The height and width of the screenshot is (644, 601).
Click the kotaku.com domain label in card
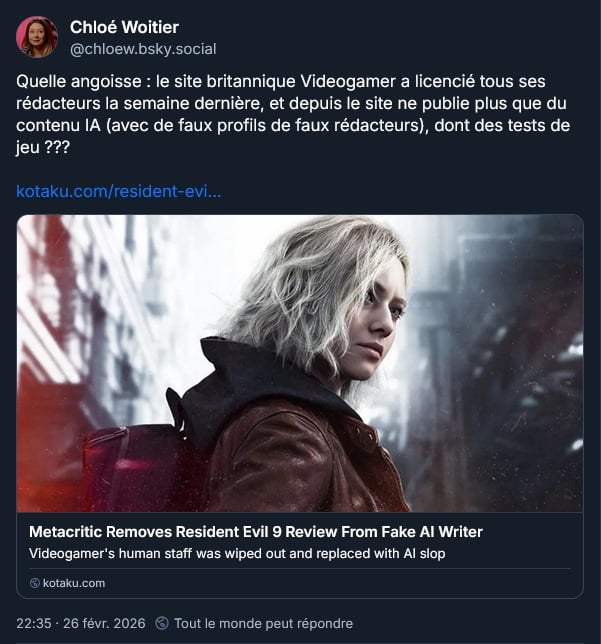pos(74,583)
